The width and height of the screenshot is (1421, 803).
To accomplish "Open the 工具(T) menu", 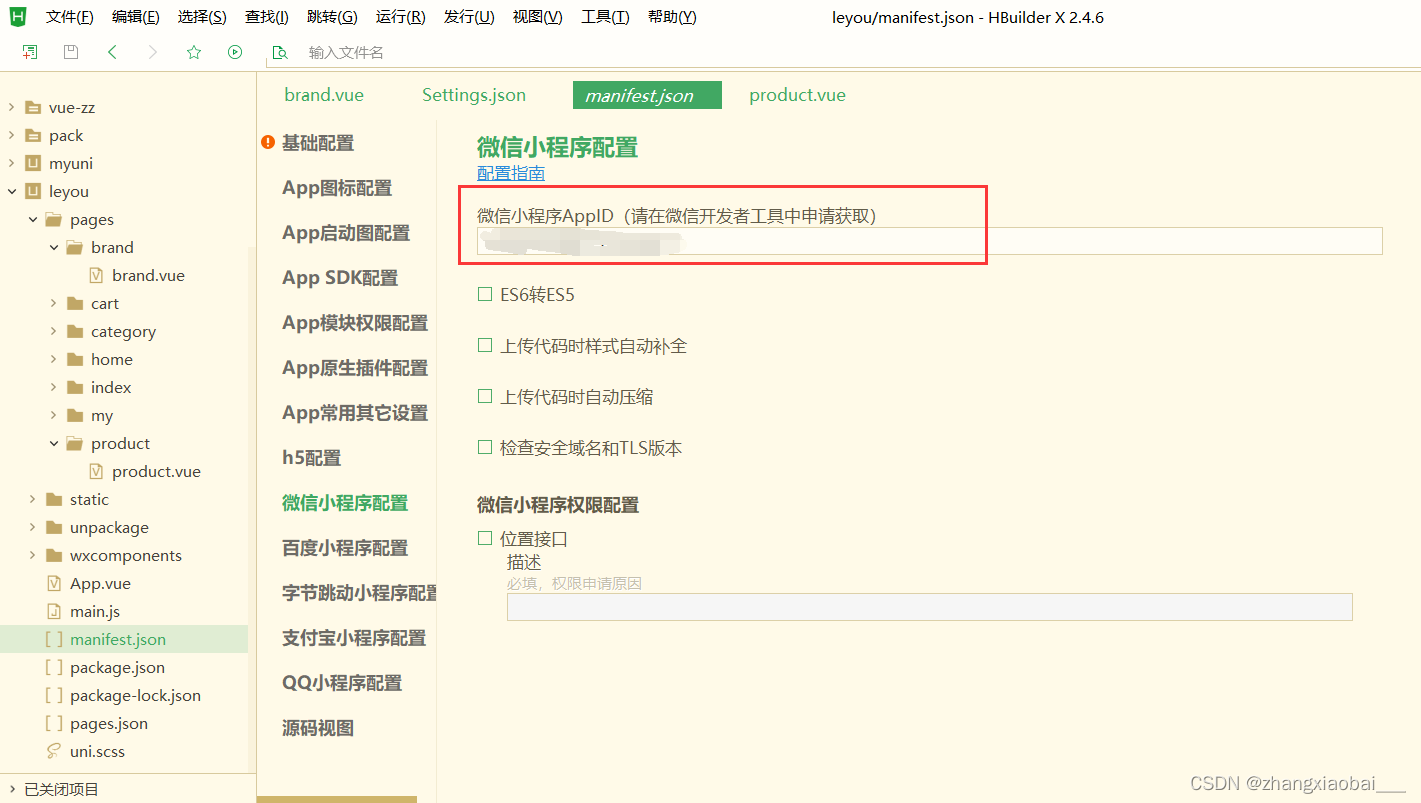I will tap(605, 17).
